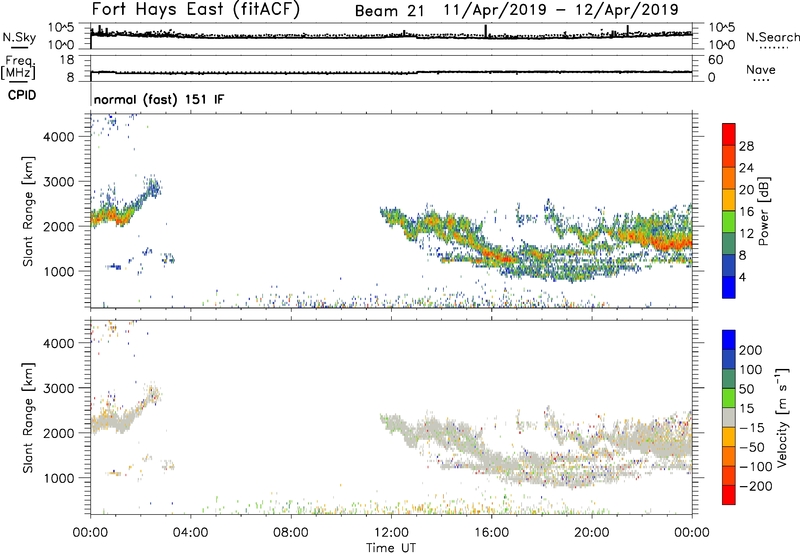Click the 'Time UT' axis title
This screenshot has width=800, height=554.
point(391,547)
